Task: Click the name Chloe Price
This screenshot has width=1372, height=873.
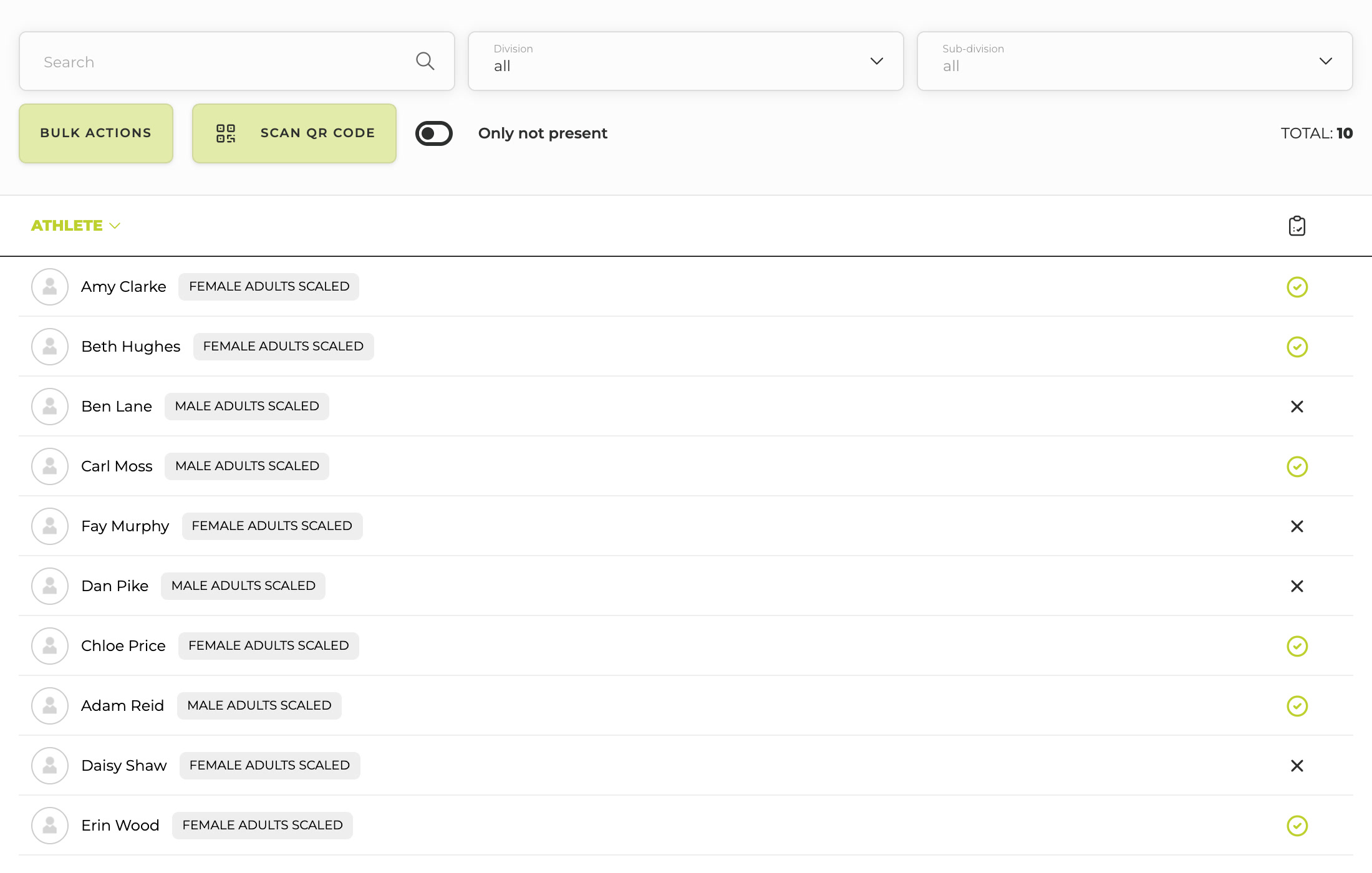Action: tap(123, 646)
